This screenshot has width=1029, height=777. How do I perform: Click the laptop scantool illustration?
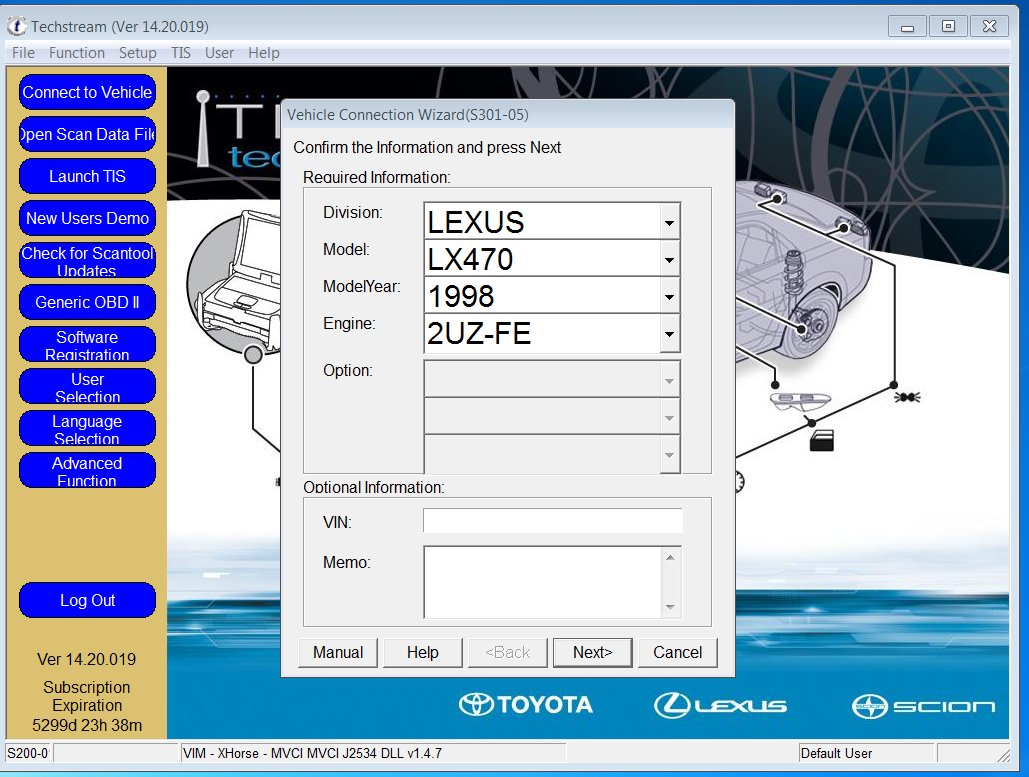point(235,286)
